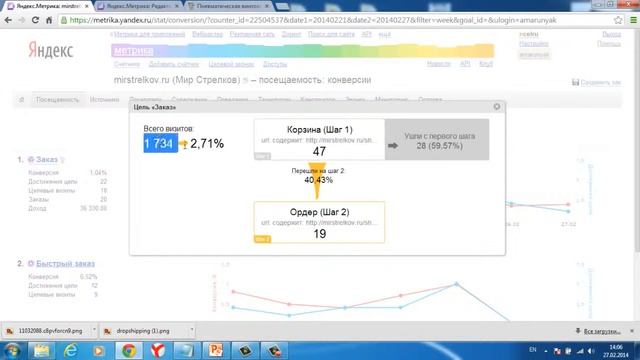The width and height of the screenshot is (640, 360).
Task: Open the Источники menu tab
Action: coord(104,100)
